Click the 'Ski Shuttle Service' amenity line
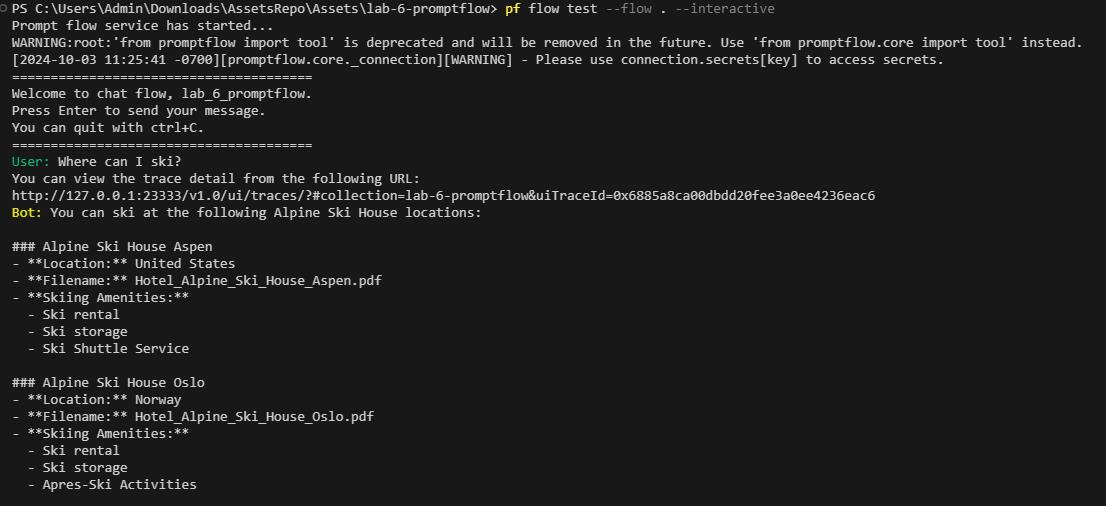Screen dimensions: 1106x506 [116, 349]
